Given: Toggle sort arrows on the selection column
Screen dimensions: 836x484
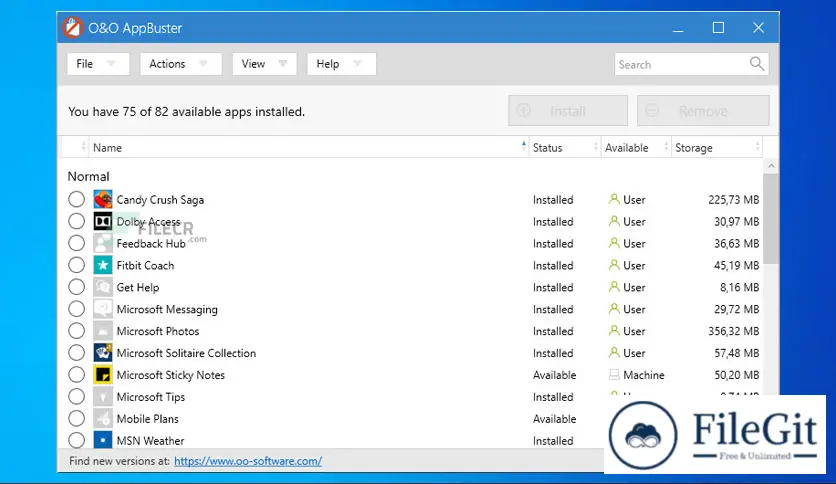Looking at the screenshot, I should pyautogui.click(x=83, y=147).
